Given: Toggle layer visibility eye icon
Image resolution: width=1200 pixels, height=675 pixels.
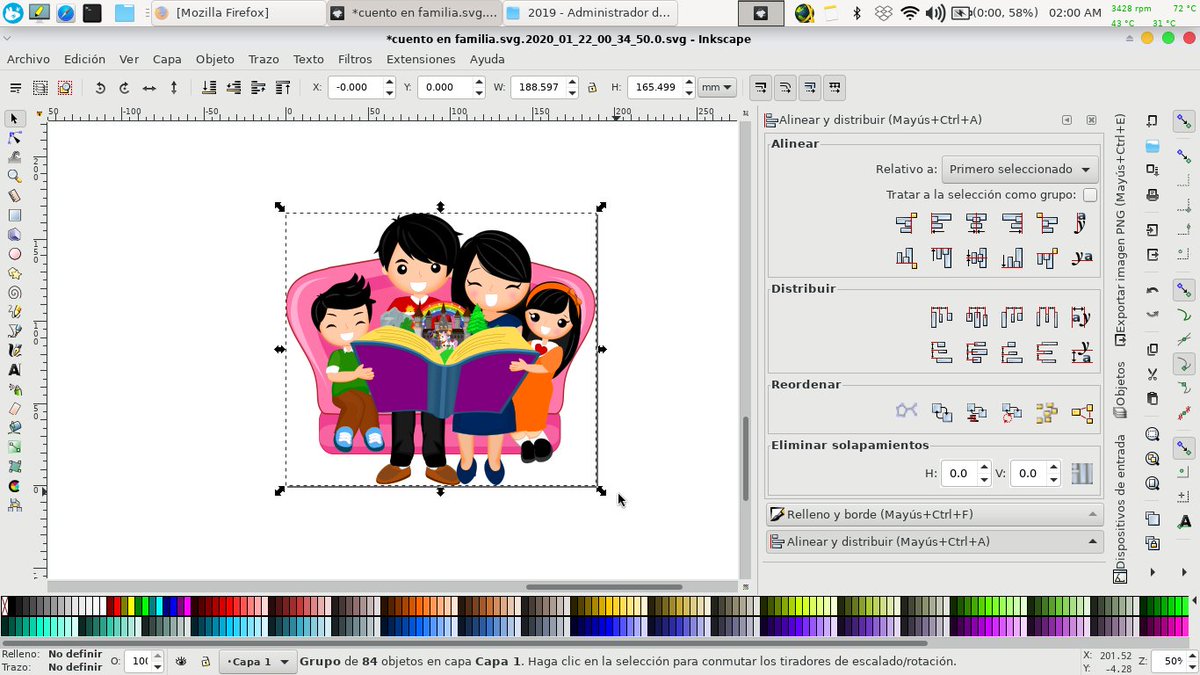Looking at the screenshot, I should point(182,662).
